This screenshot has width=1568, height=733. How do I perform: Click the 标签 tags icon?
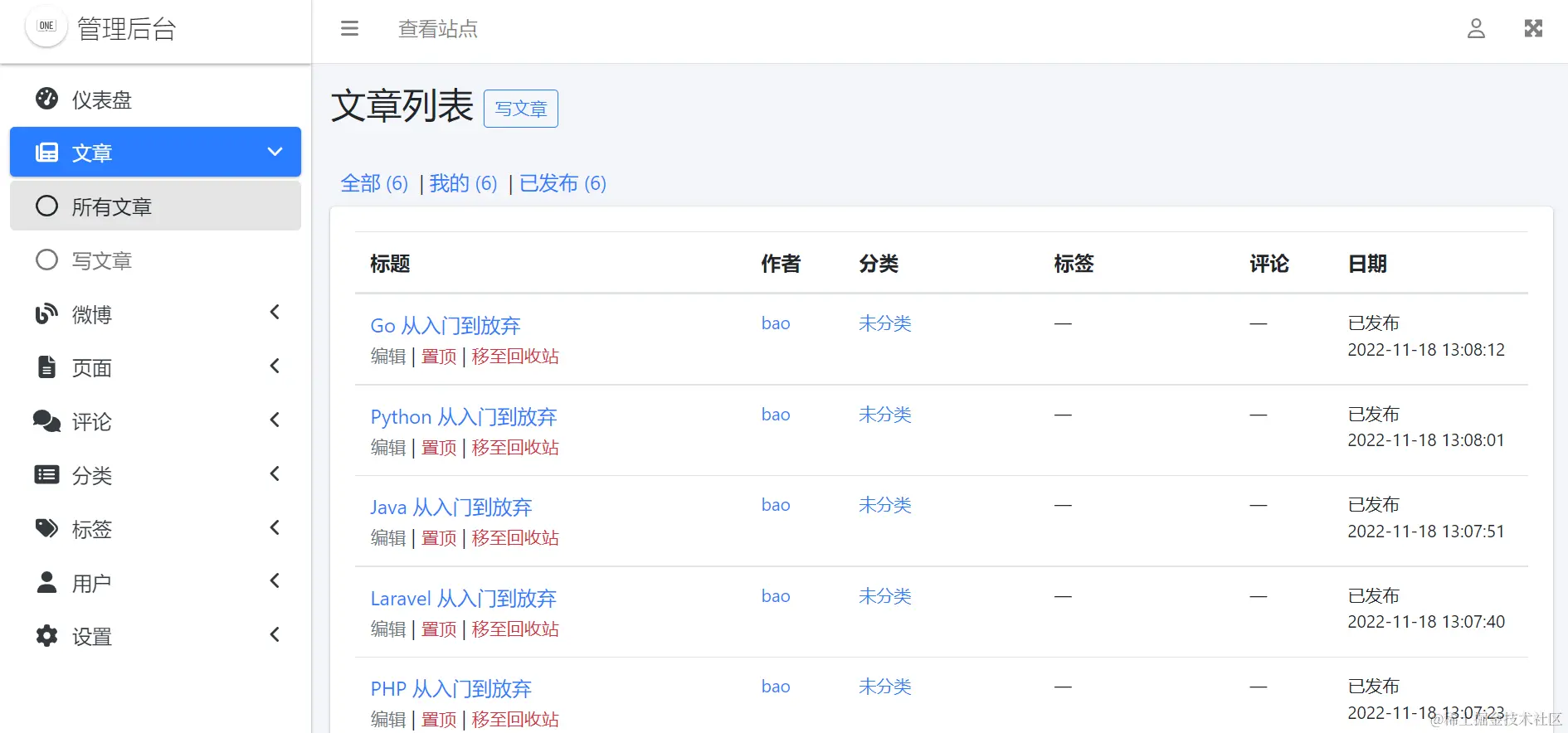46,529
